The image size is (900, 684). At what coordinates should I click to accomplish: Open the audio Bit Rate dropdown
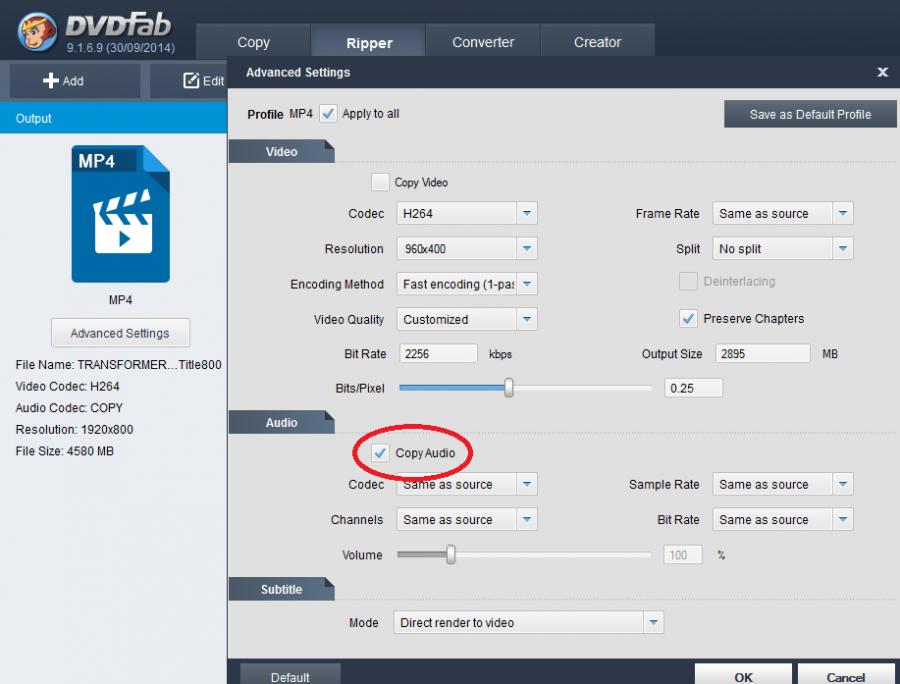[x=783, y=519]
